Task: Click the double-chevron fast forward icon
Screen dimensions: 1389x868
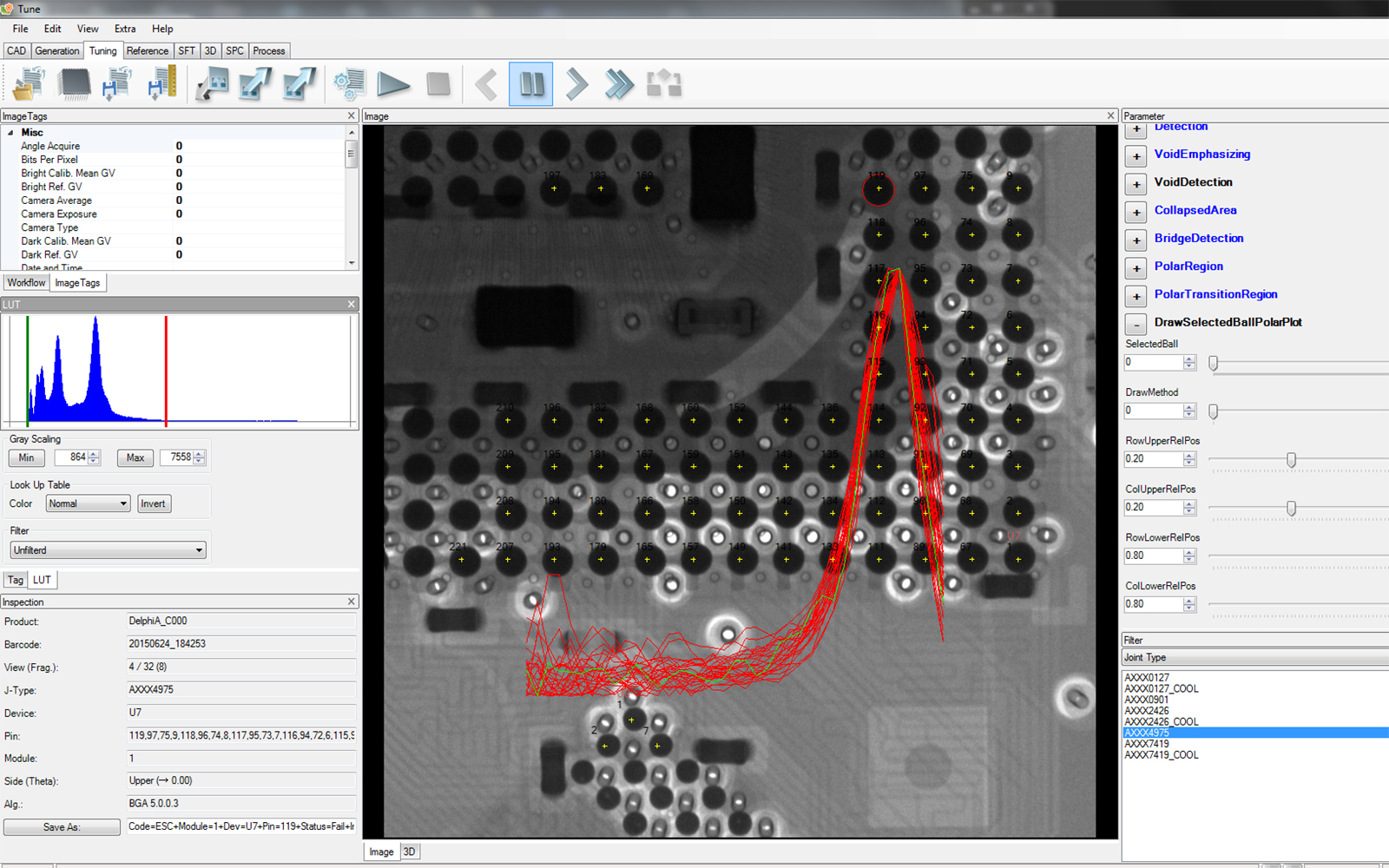Action: [x=619, y=84]
